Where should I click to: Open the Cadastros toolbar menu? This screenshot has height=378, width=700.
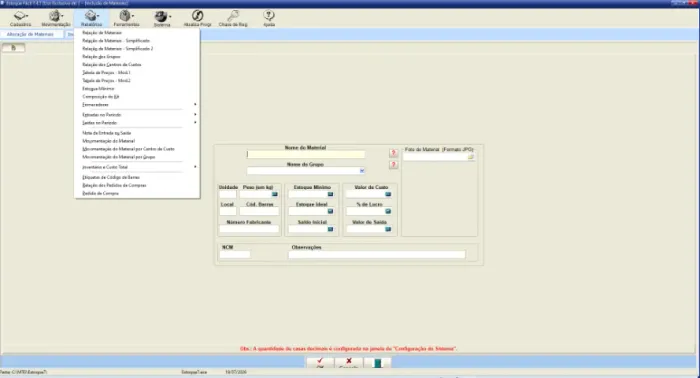point(21,18)
